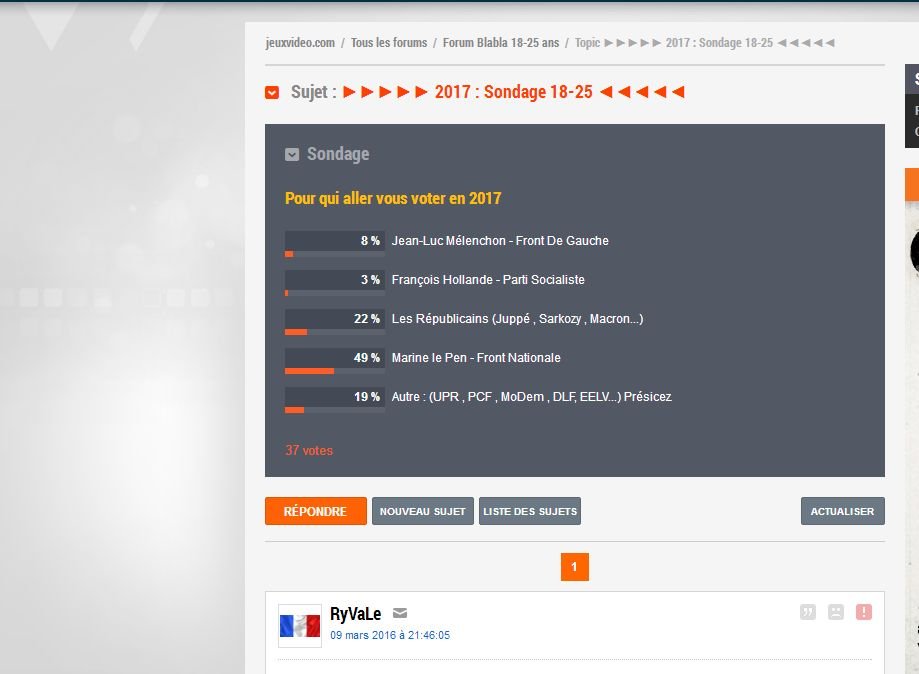Viewport: 919px width, 674px height.
Task: Click the Autre : (UPR, PCF, MoDem...) Présicez text
Action: [x=532, y=397]
